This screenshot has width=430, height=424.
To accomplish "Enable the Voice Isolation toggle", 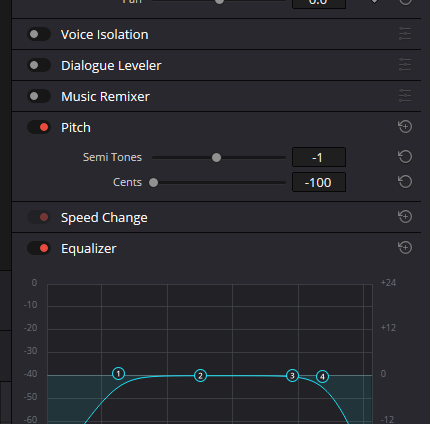I will [39, 34].
